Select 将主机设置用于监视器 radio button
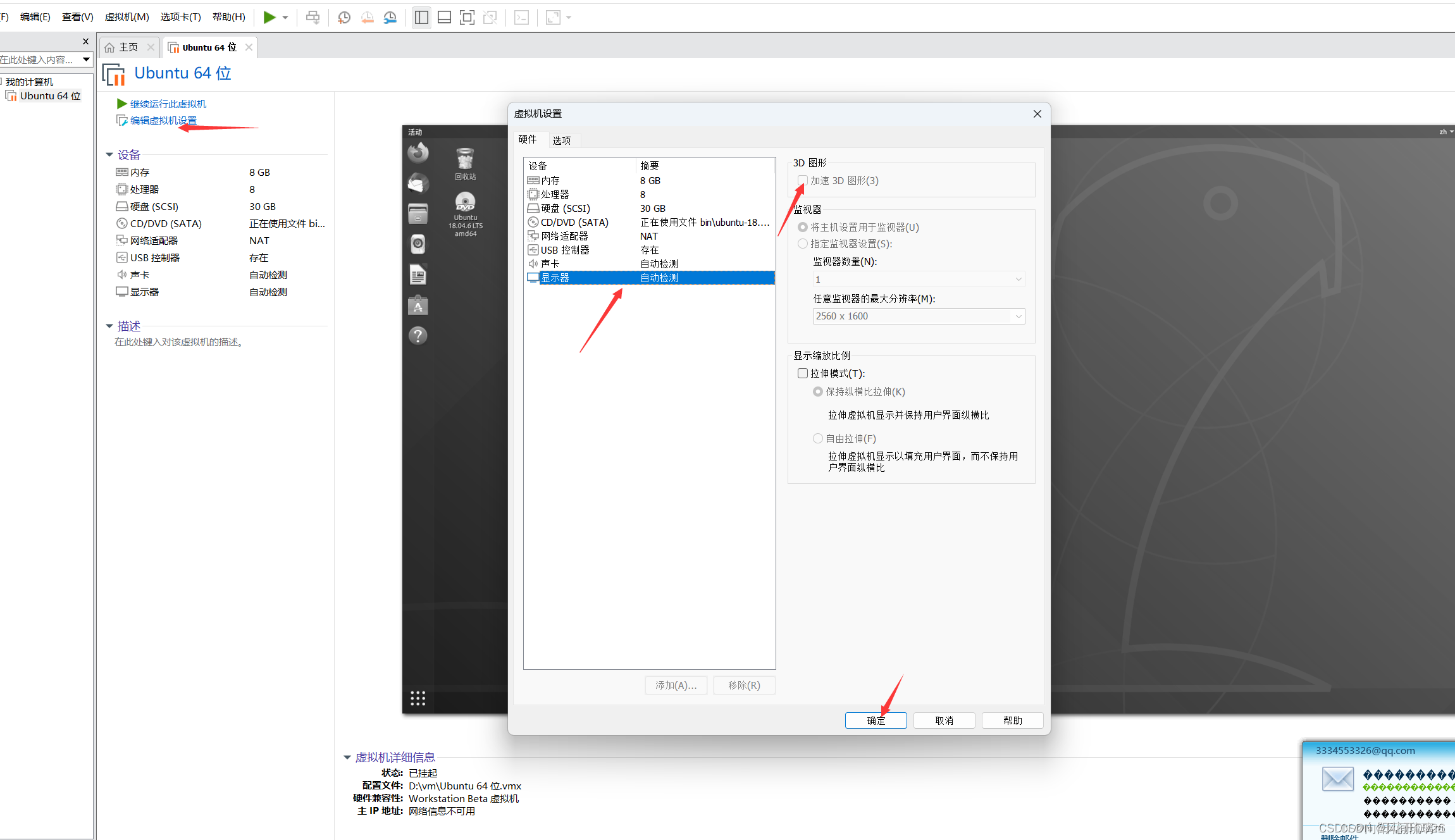The image size is (1455, 840). click(803, 227)
